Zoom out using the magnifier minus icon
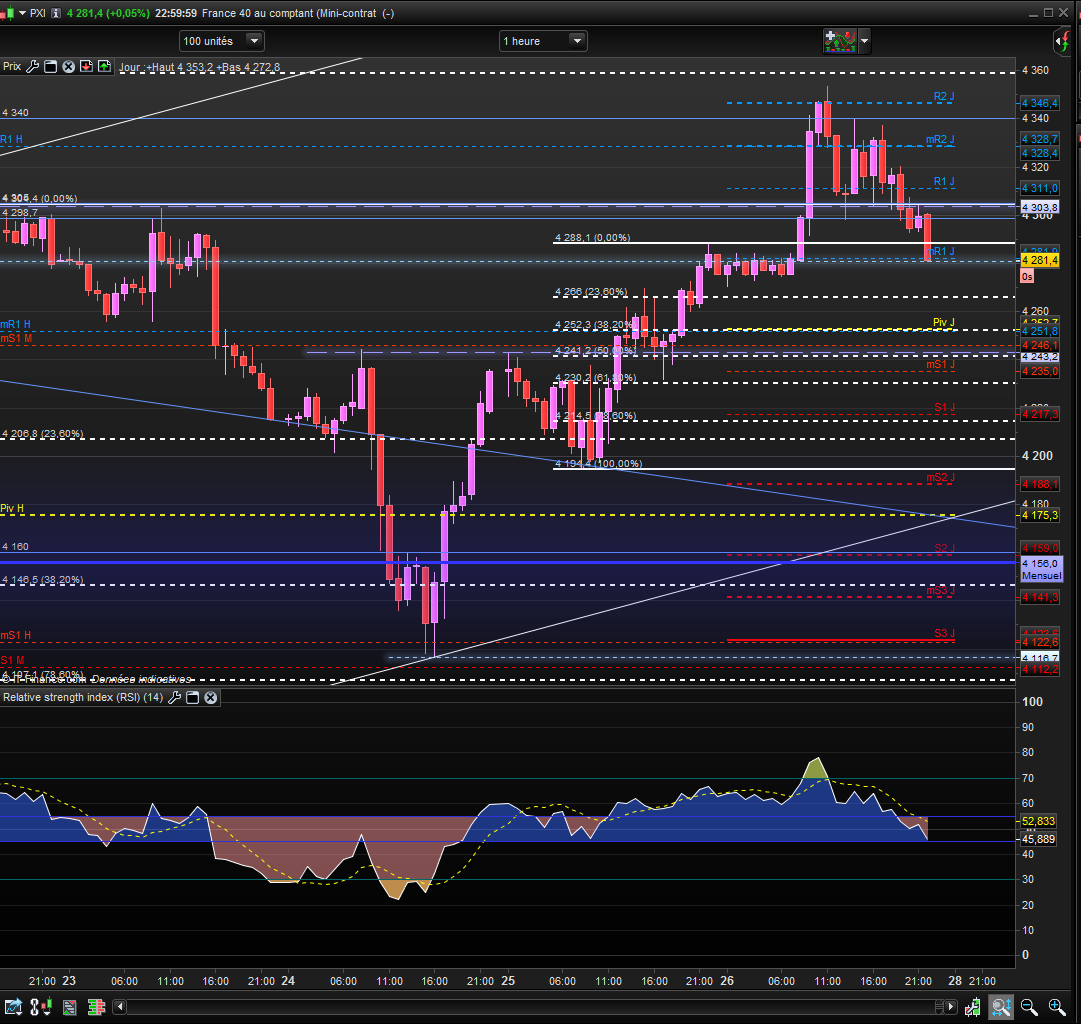 coord(1028,1006)
